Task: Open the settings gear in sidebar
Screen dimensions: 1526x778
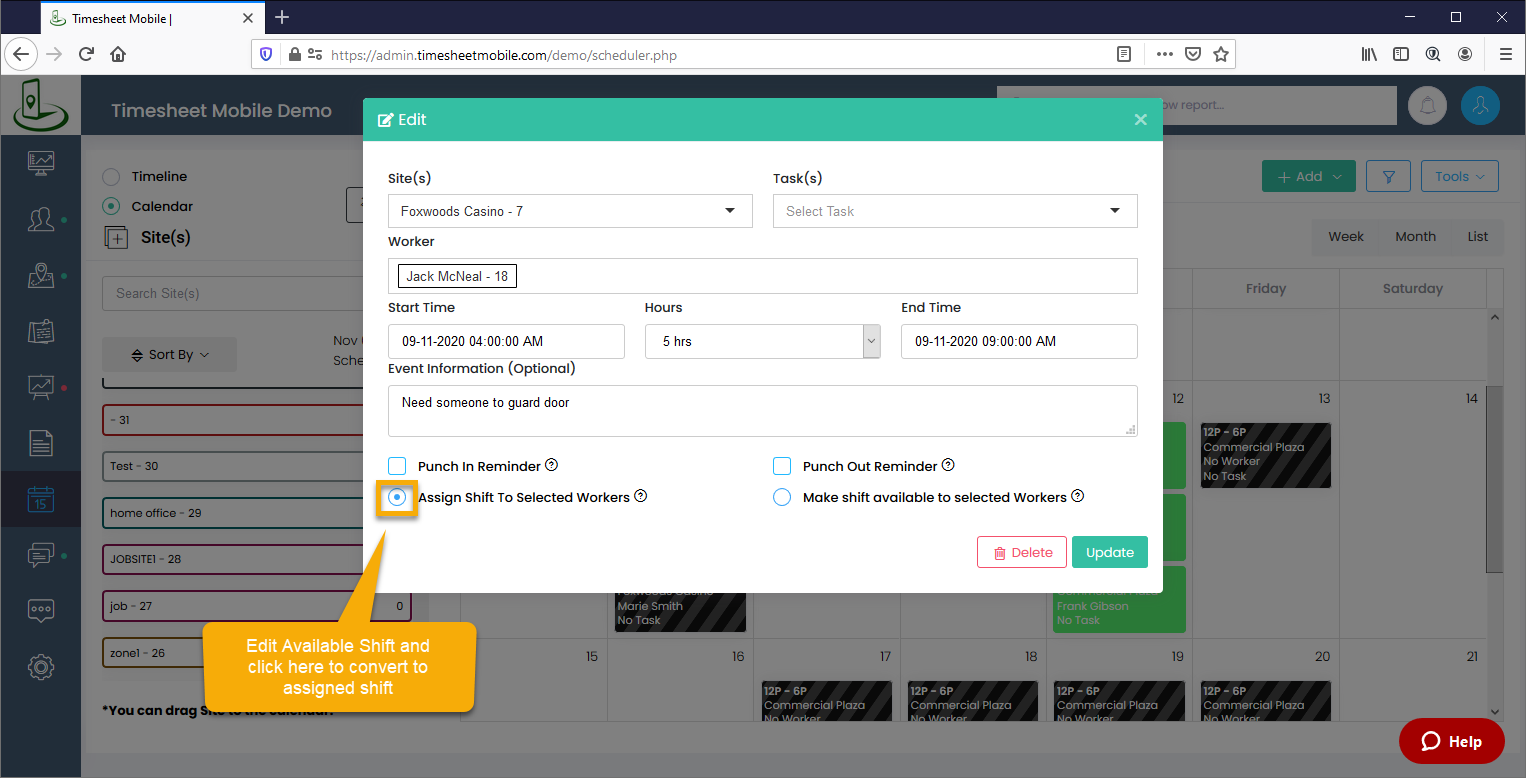Action: coord(41,667)
